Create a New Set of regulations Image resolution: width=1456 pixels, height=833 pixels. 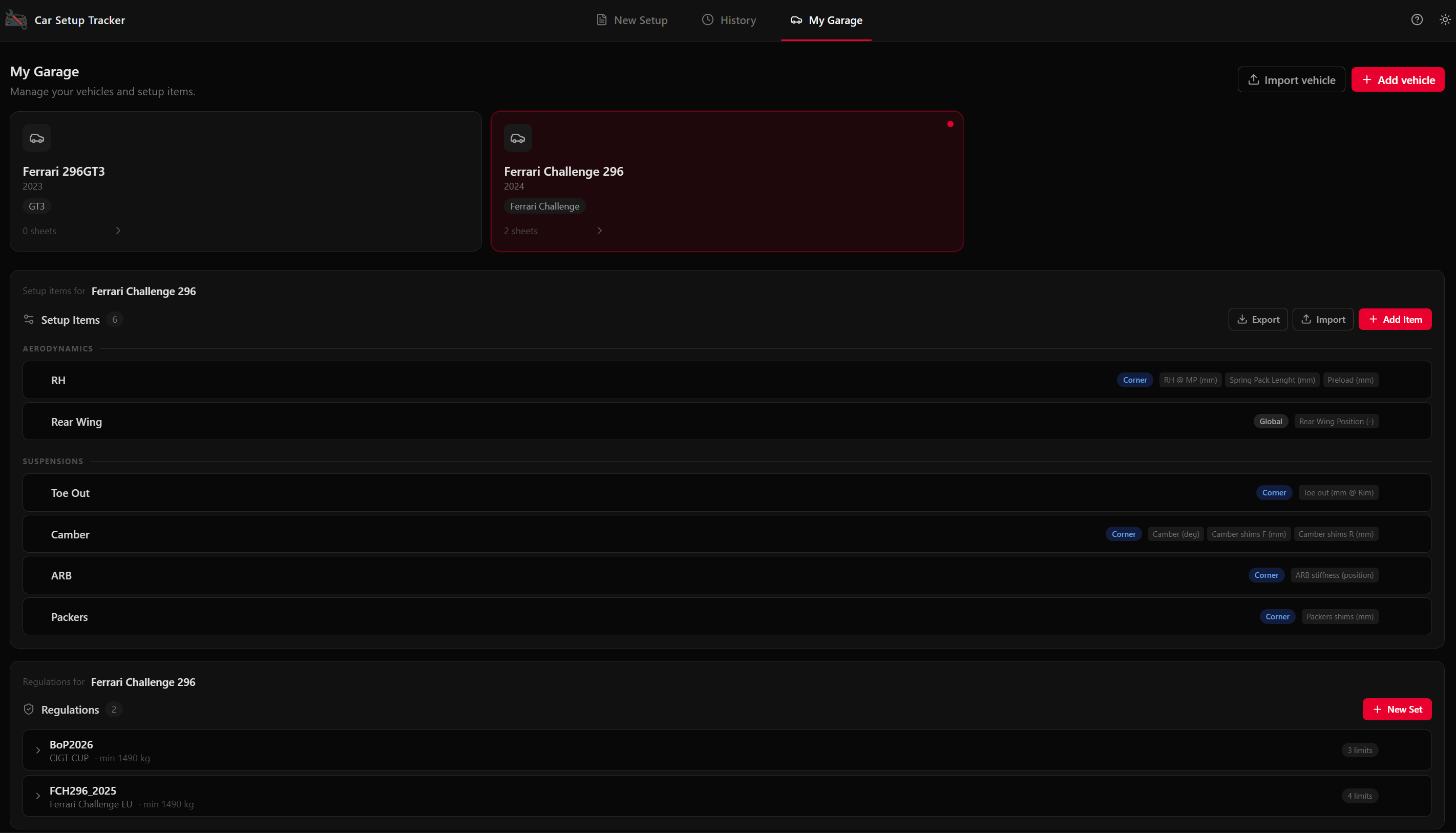(1397, 710)
